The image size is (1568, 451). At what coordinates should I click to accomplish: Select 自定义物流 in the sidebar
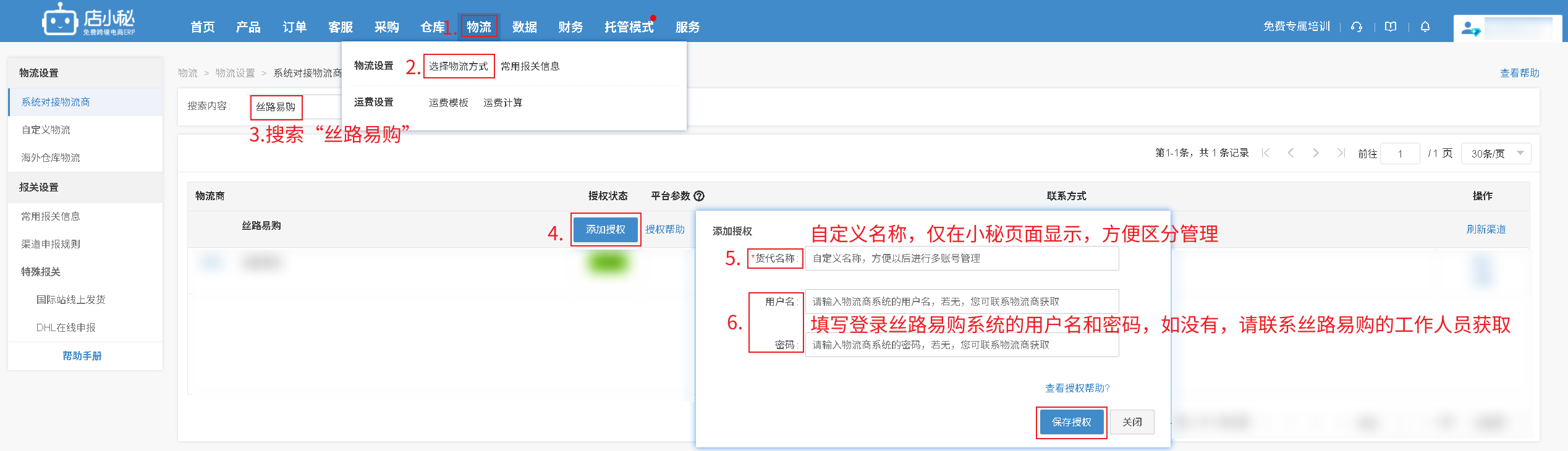coord(46,130)
